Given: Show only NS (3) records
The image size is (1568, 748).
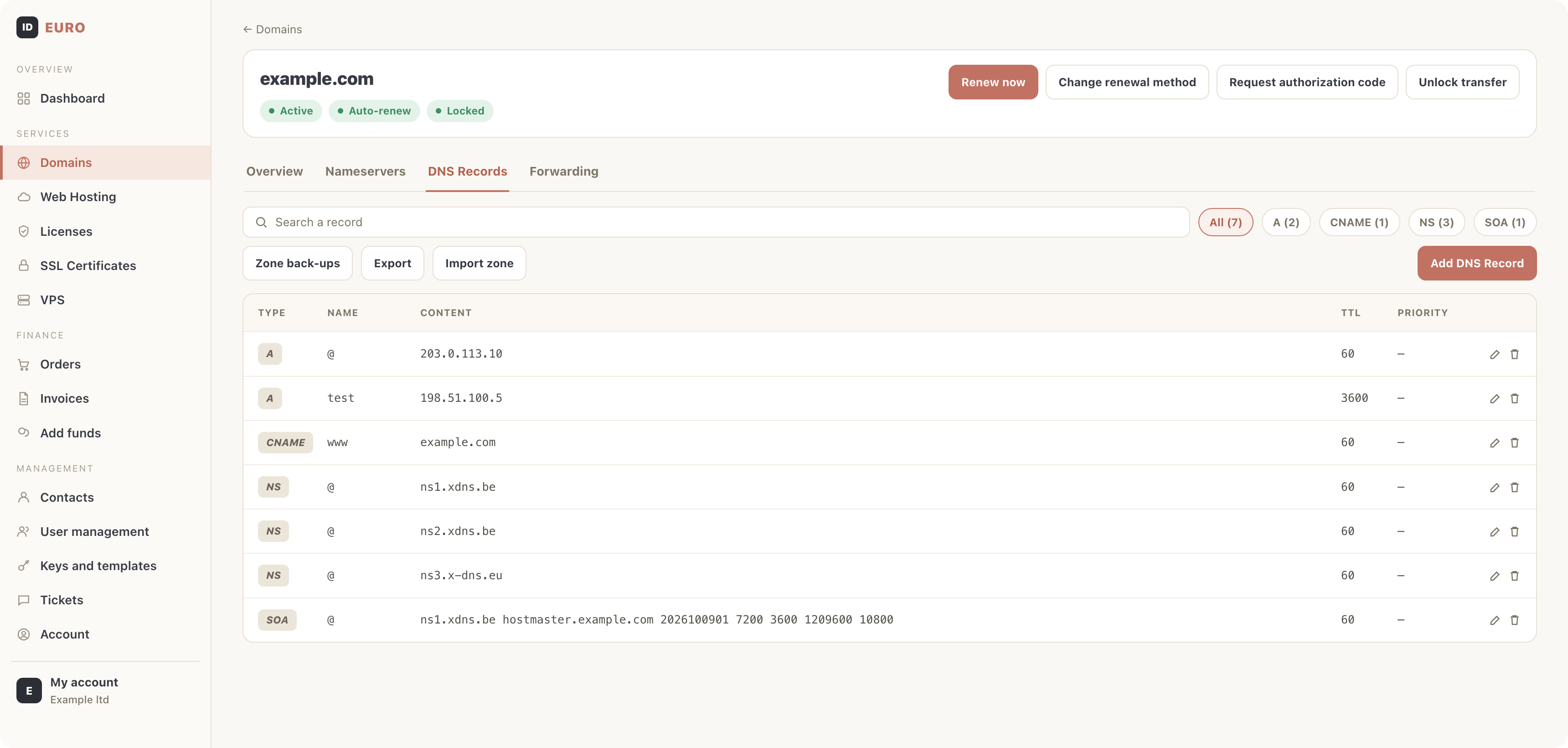Looking at the screenshot, I should (x=1436, y=222).
